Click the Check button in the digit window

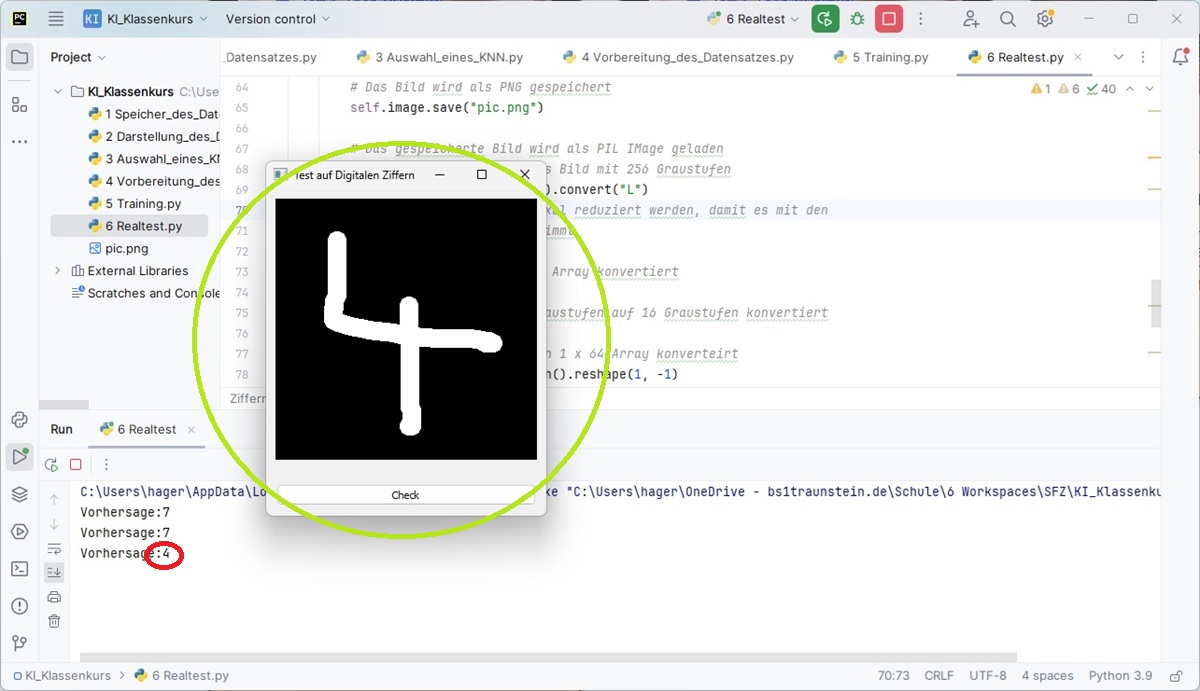[x=405, y=495]
